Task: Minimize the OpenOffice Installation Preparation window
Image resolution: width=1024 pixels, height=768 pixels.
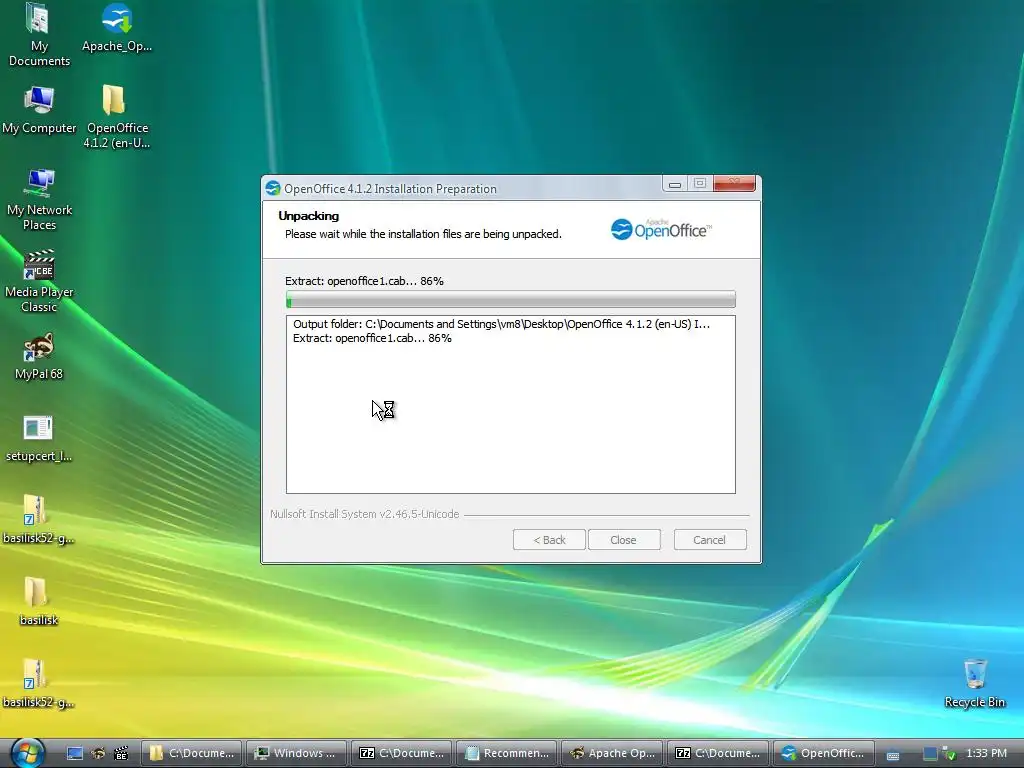Action: [x=675, y=184]
